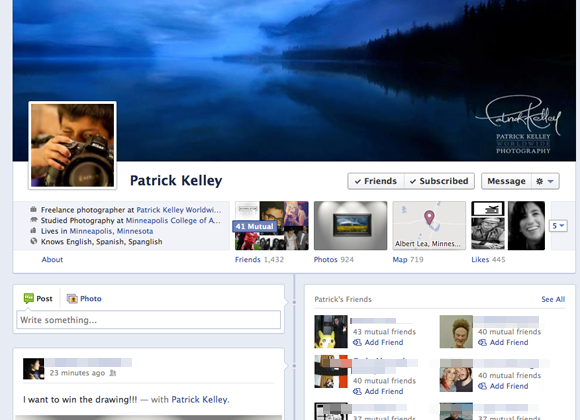The image size is (580, 420).
Task: Open the Friends mutual thumbnail collage
Action: click(x=272, y=226)
